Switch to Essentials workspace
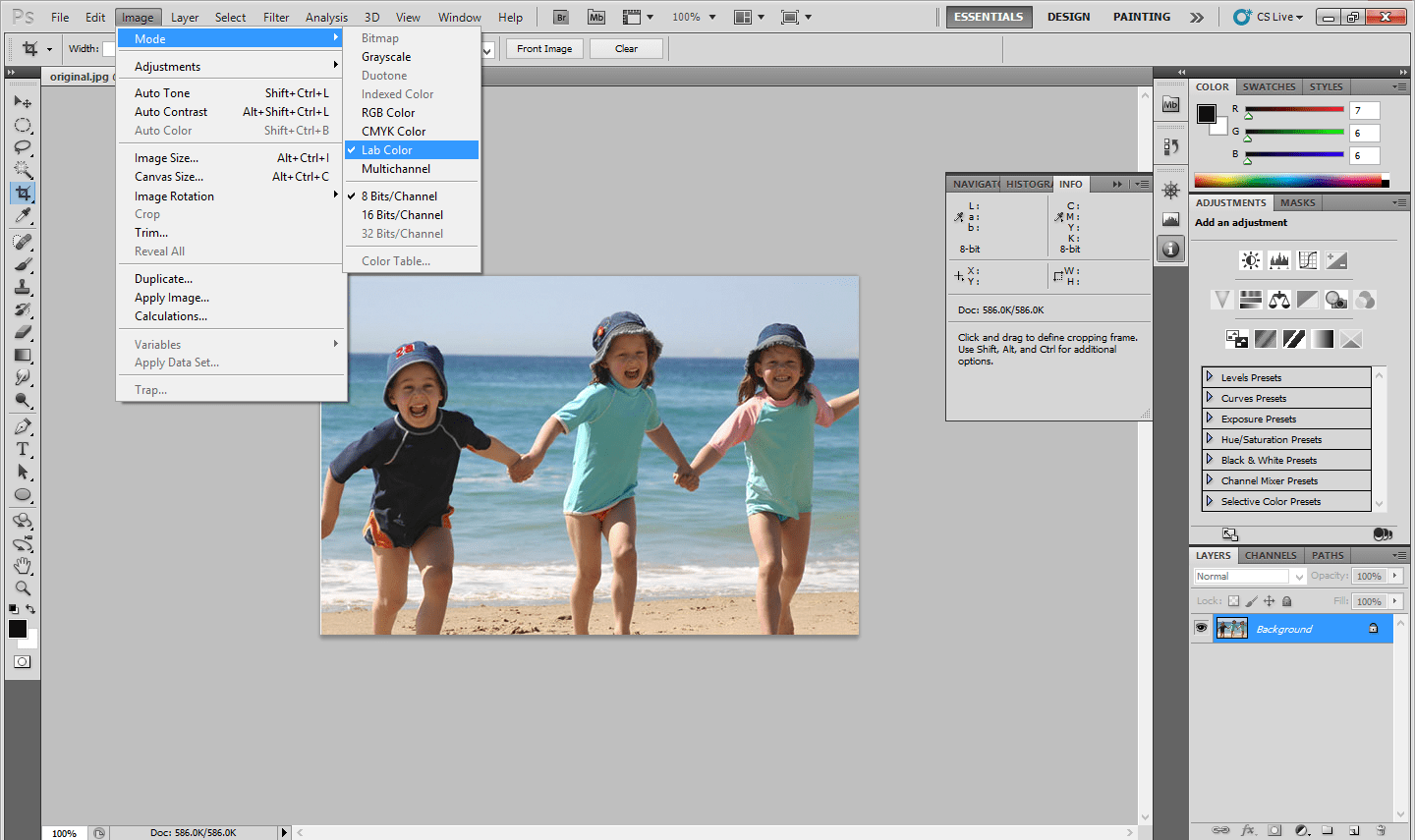This screenshot has height=840, width=1415. coord(989,17)
